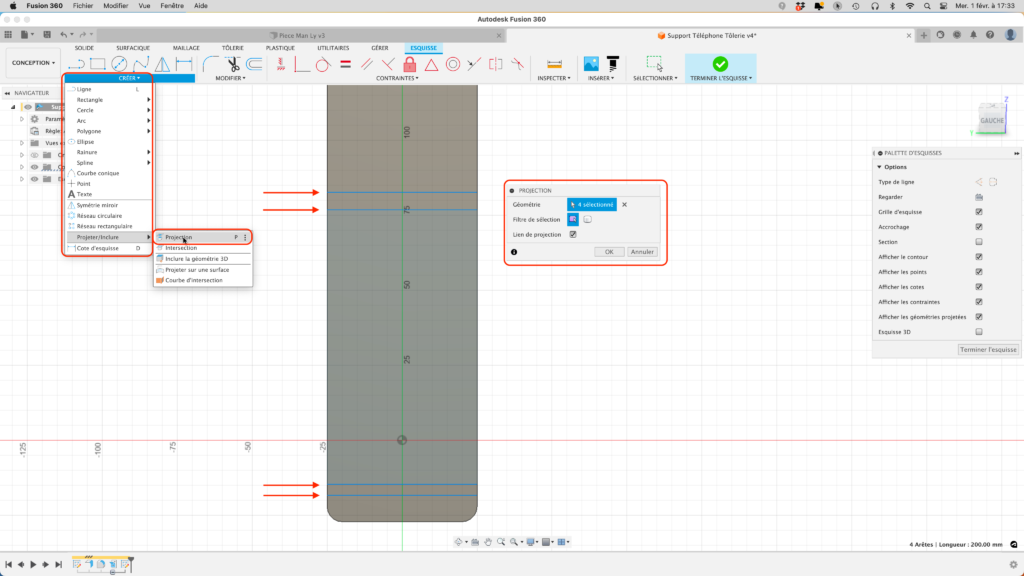Click Annuler in the Projection dialog
Screen dimensions: 1024x576
pos(642,251)
